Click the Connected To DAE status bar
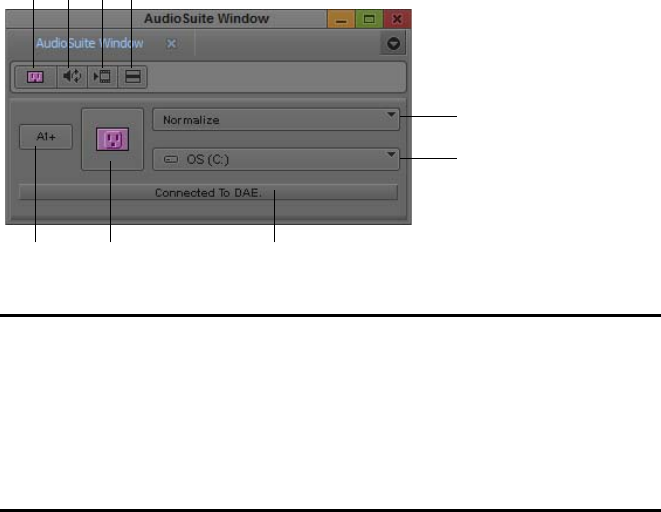This screenshot has width=661, height=512. point(208,193)
